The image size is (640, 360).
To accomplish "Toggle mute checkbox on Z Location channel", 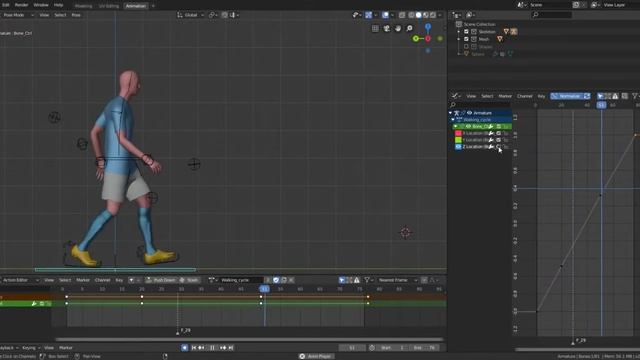I will [x=498, y=147].
